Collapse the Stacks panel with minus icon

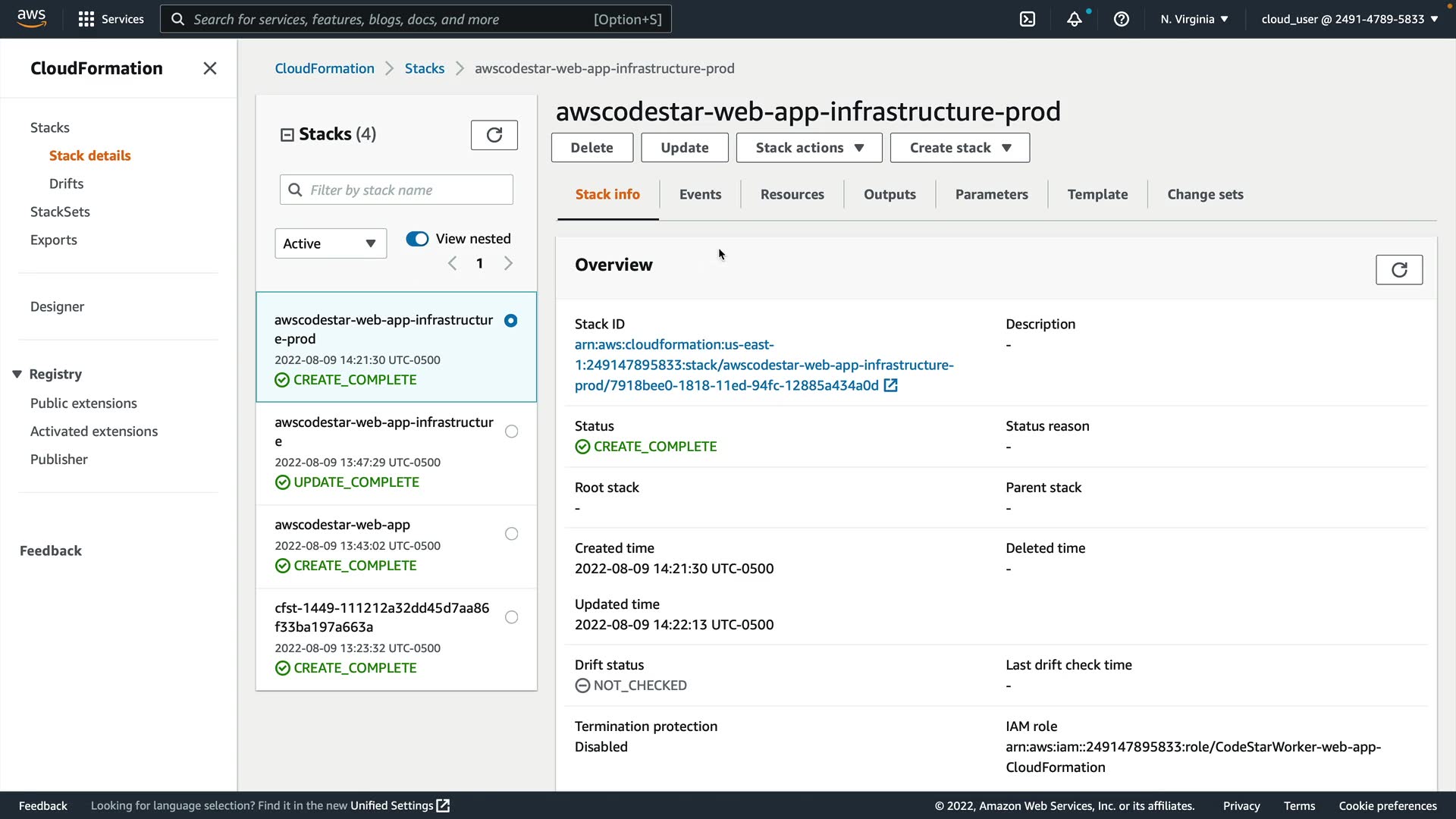[x=287, y=135]
